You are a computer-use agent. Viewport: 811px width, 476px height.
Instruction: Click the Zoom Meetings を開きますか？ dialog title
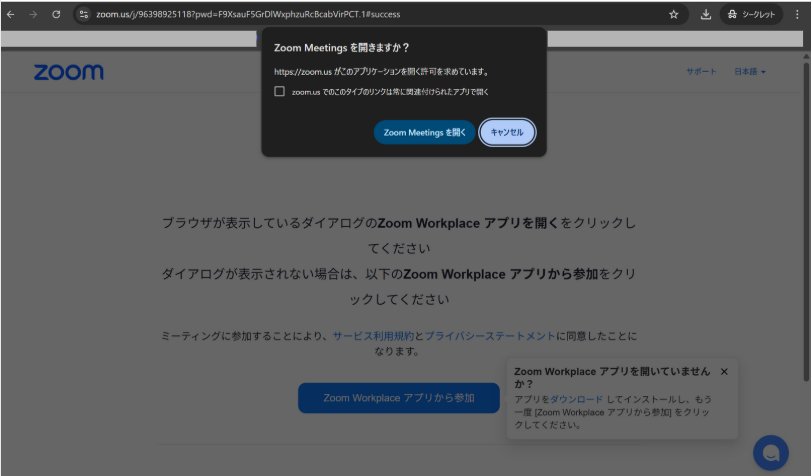click(x=341, y=48)
